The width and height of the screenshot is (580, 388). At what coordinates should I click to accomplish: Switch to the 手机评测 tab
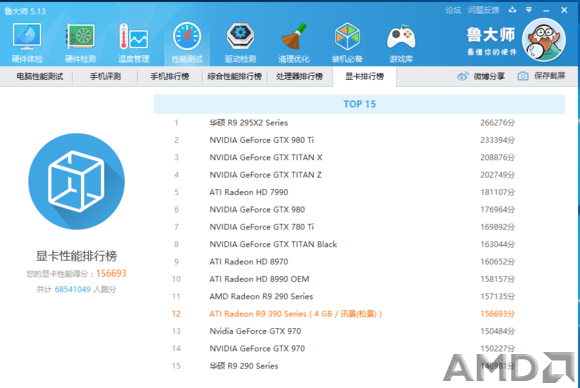(x=105, y=76)
